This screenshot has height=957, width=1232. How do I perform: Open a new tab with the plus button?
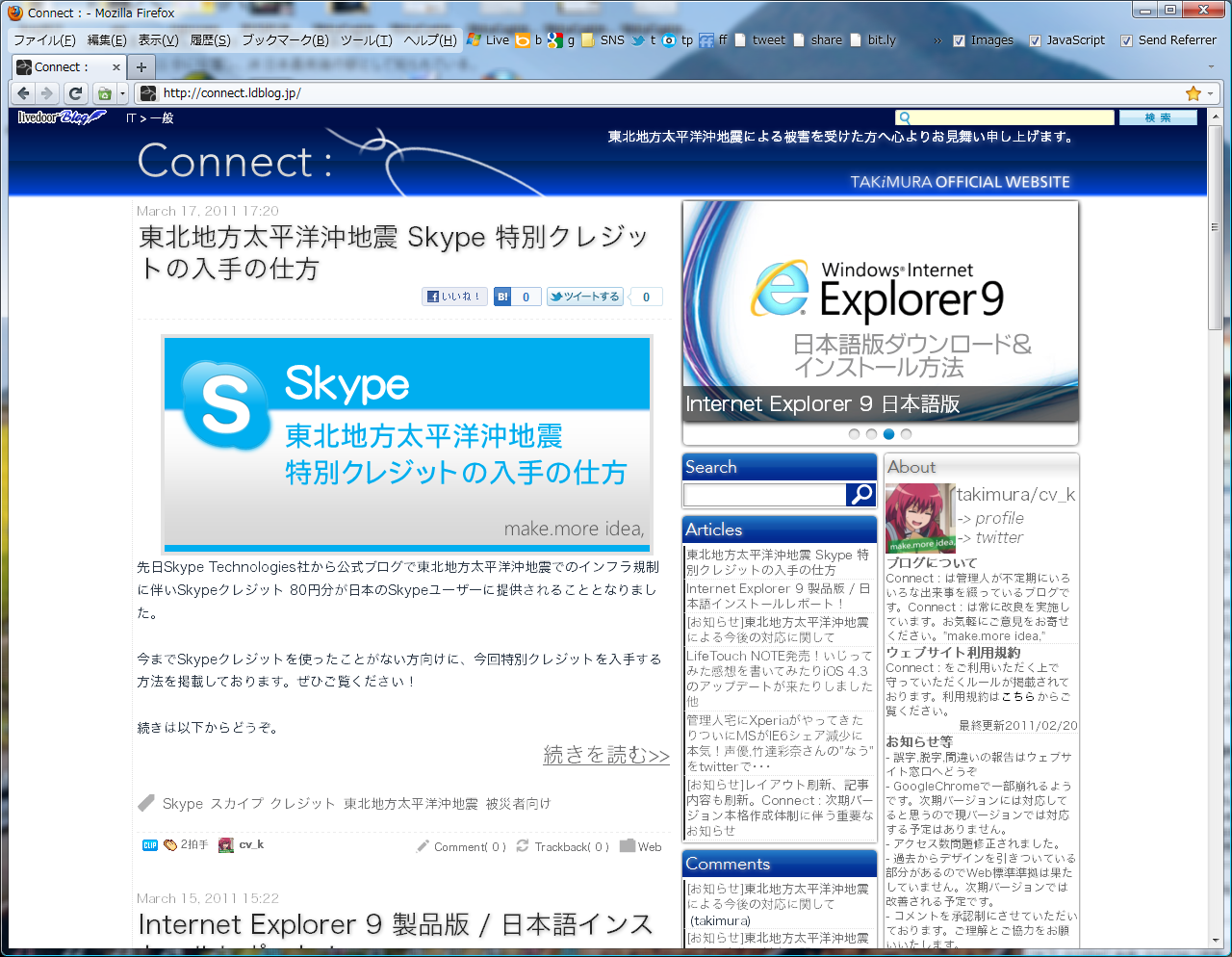[x=141, y=66]
